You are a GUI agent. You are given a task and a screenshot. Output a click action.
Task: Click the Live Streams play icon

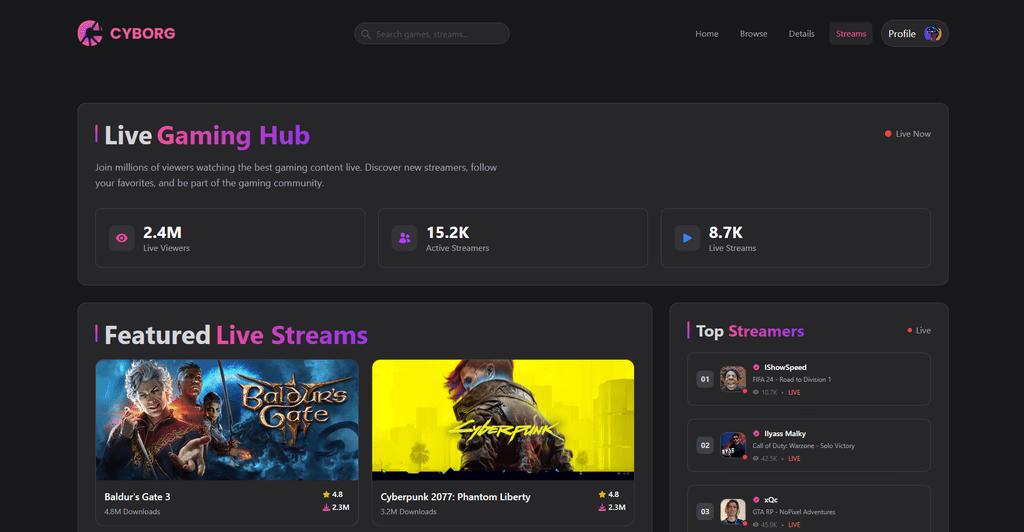point(687,238)
